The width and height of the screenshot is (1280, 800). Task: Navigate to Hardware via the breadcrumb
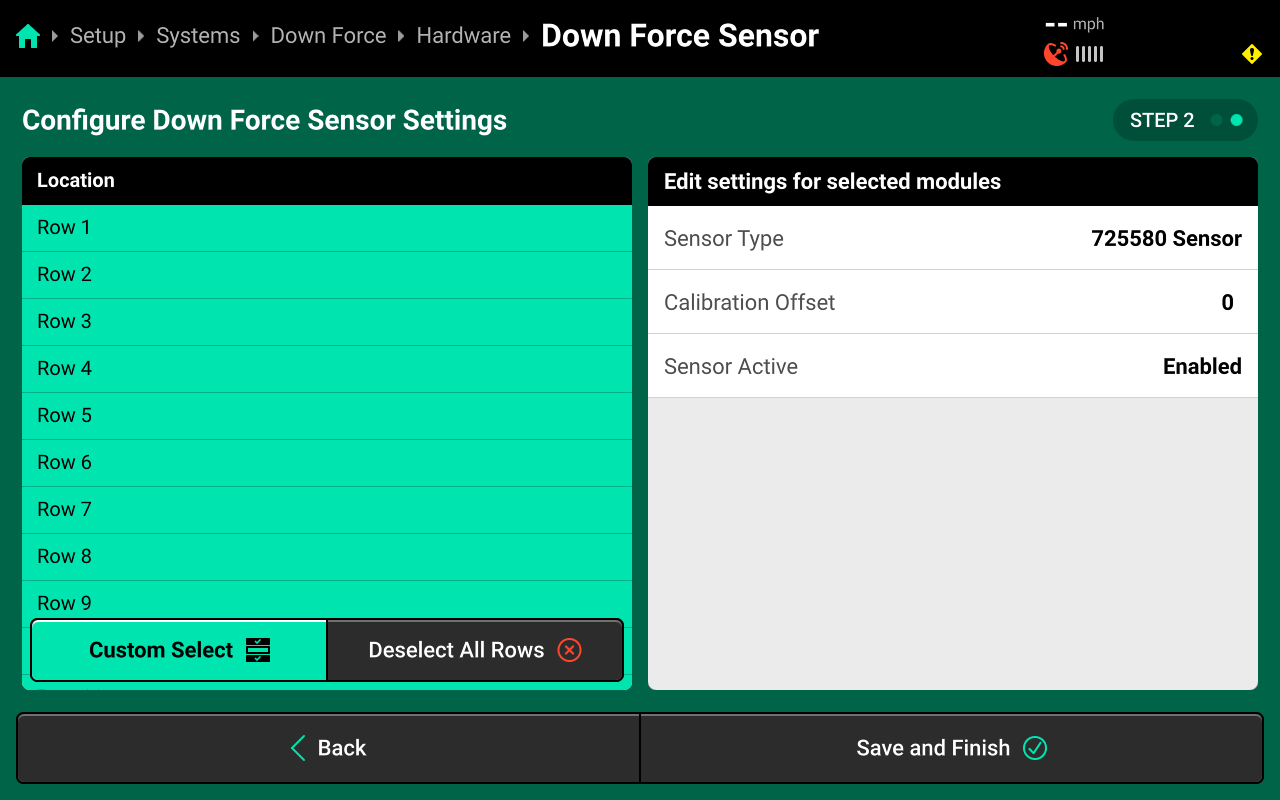(x=463, y=35)
